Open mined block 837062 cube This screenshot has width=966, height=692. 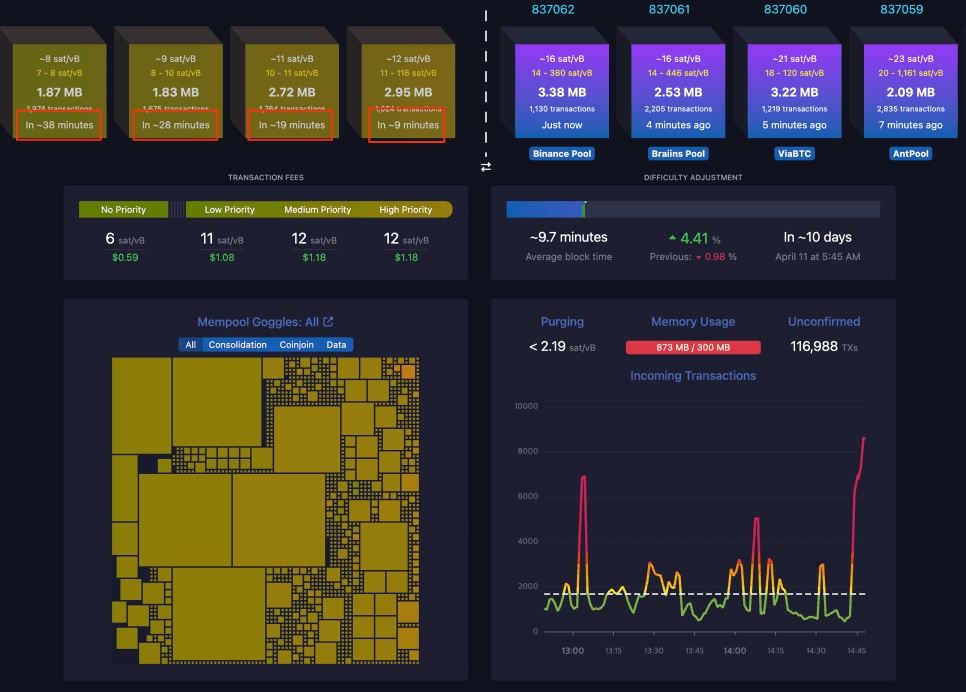tap(562, 91)
